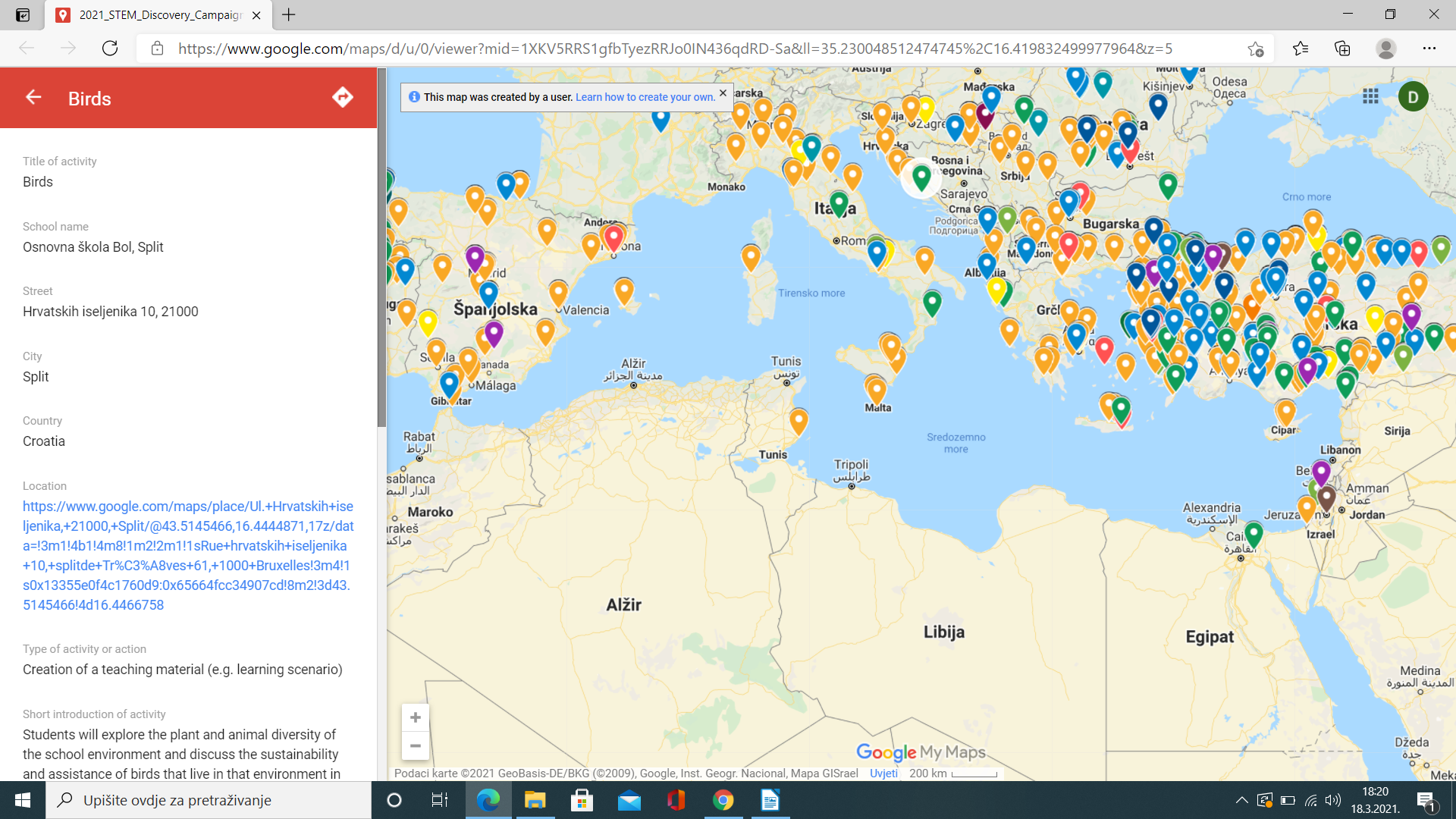The height and width of the screenshot is (819, 1456).
Task: Open tab actions menu icon
Action: tap(23, 14)
